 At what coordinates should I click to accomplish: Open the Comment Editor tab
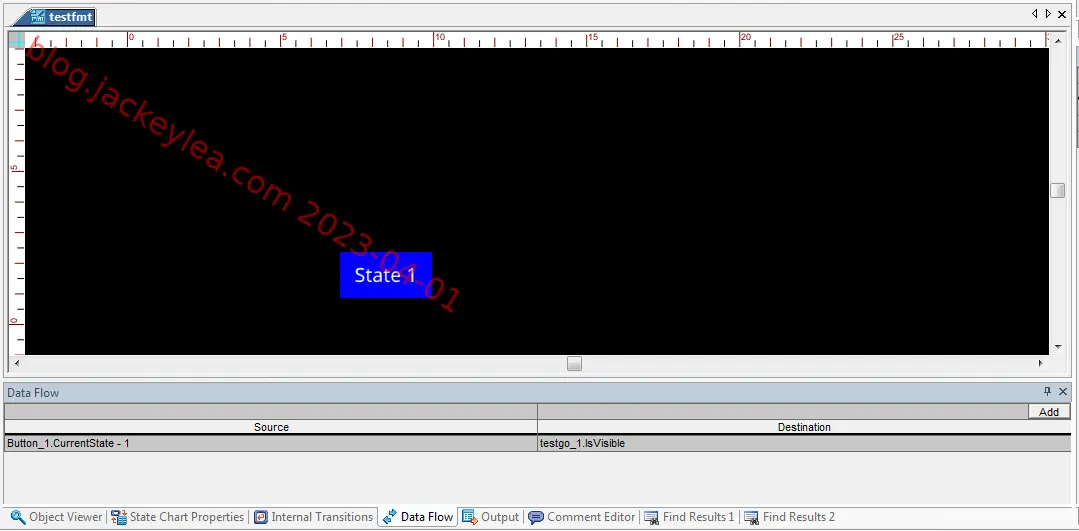coord(582,517)
